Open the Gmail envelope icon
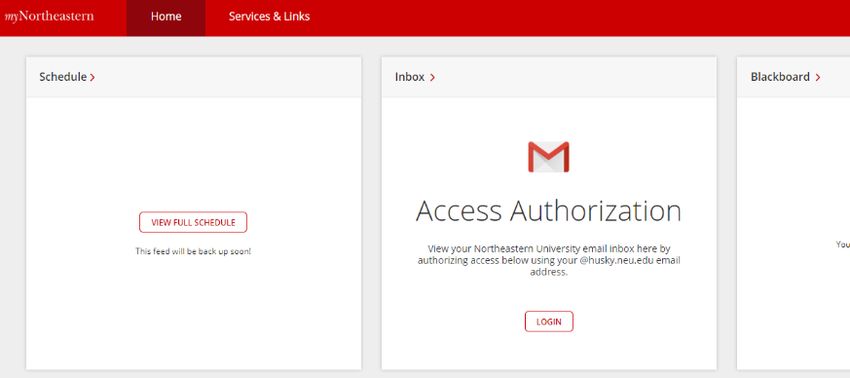The image size is (850, 378). pos(549,157)
